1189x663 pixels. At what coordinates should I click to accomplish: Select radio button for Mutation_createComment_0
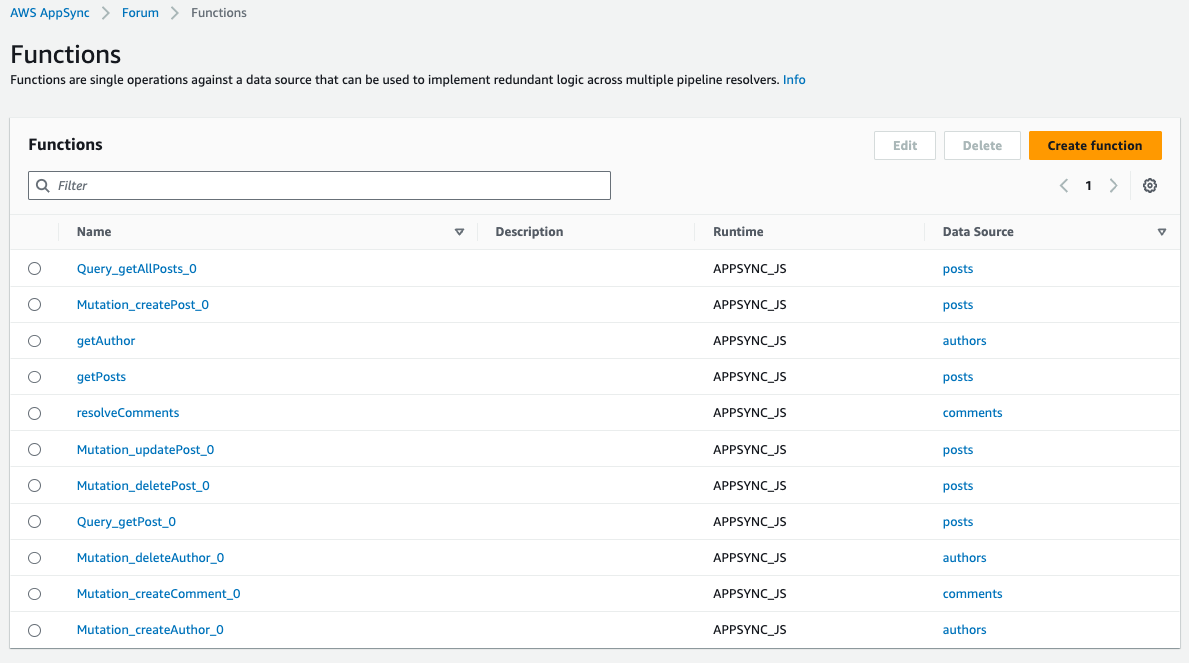tap(35, 594)
